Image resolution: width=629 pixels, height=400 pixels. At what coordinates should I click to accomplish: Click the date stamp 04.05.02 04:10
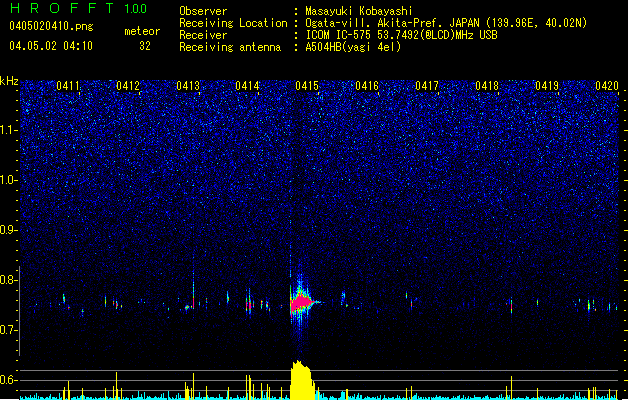[51, 46]
